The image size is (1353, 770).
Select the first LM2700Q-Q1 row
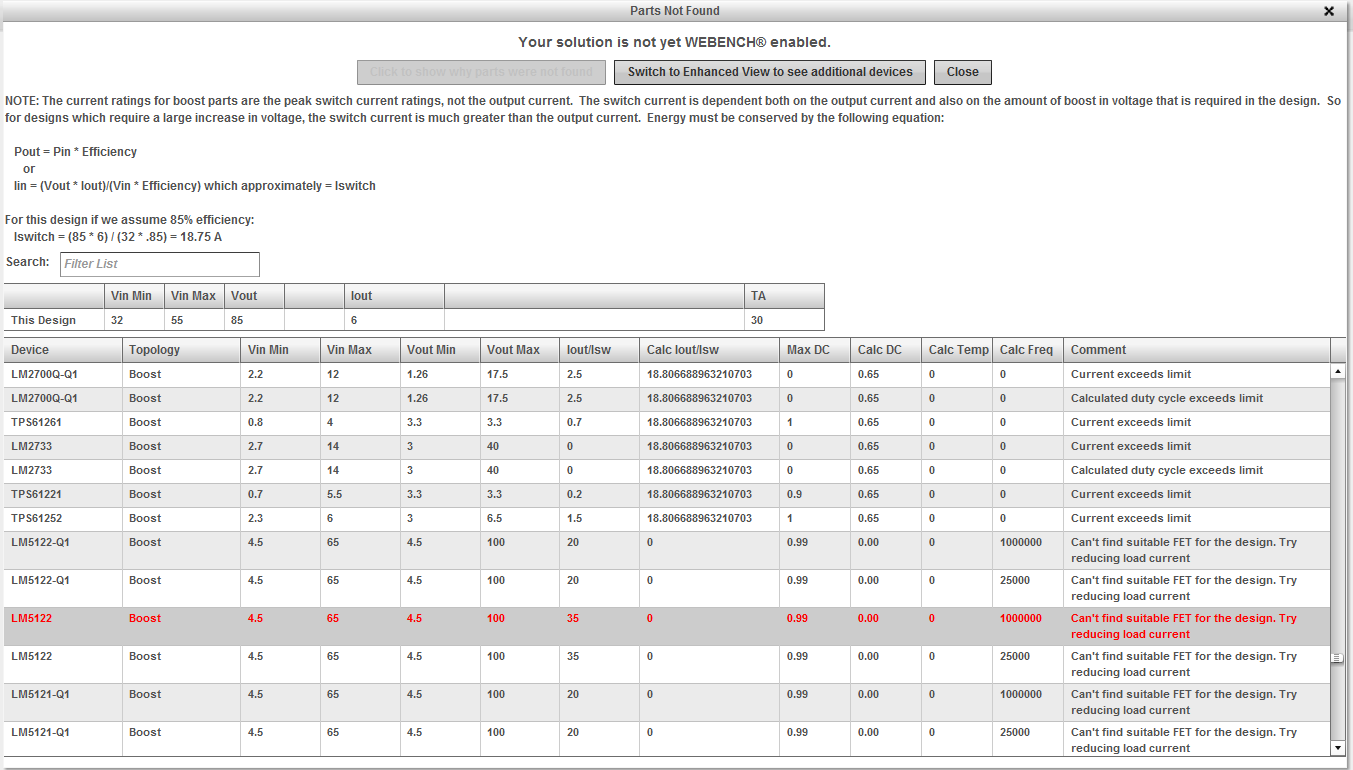click(667, 374)
